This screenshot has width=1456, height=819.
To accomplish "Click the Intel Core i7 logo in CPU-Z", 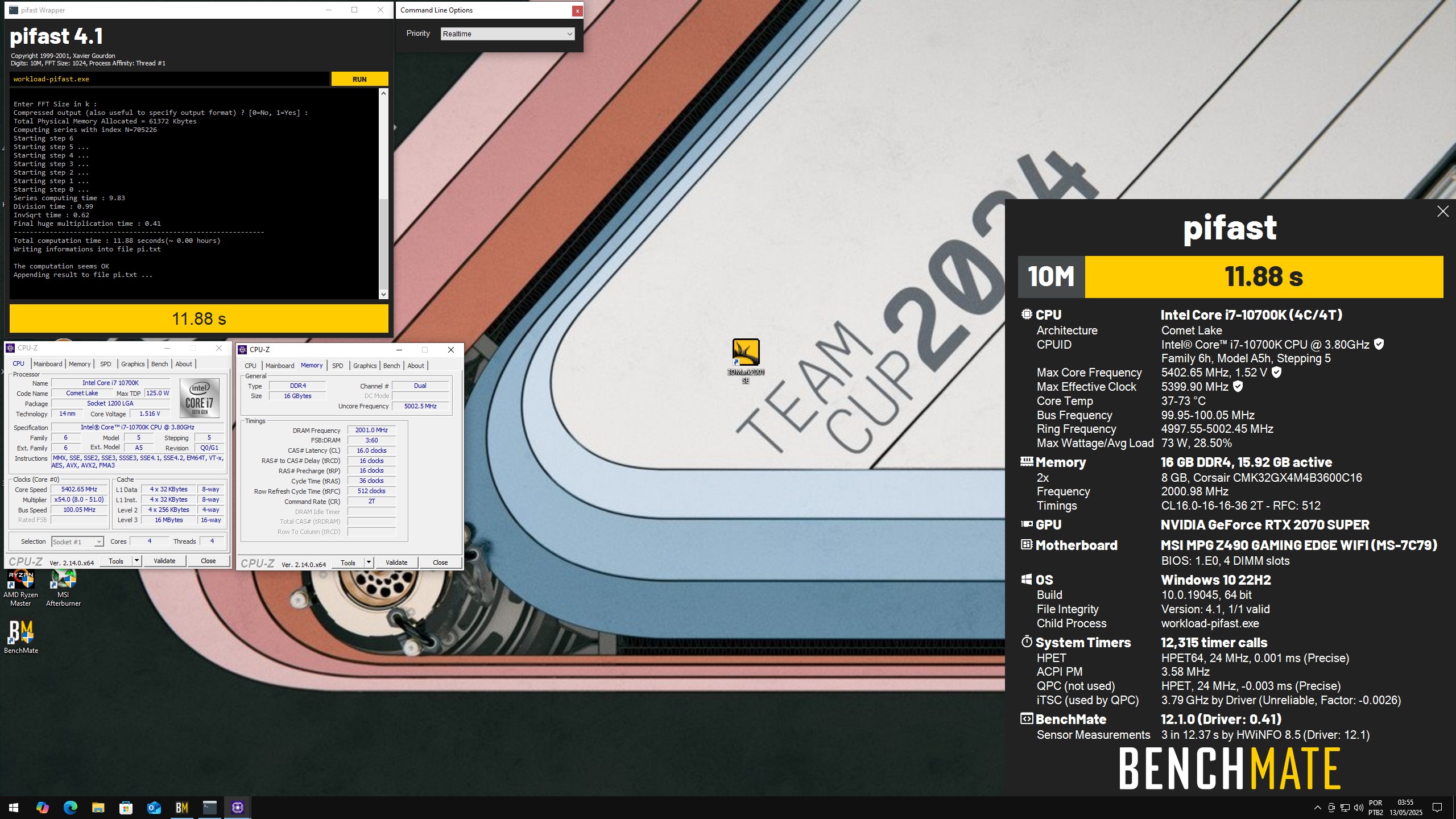I will click(199, 398).
